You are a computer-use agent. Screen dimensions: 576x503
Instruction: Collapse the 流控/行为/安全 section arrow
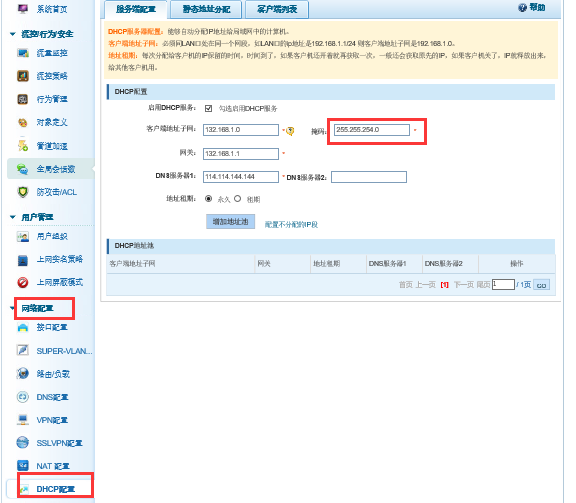tap(13, 34)
